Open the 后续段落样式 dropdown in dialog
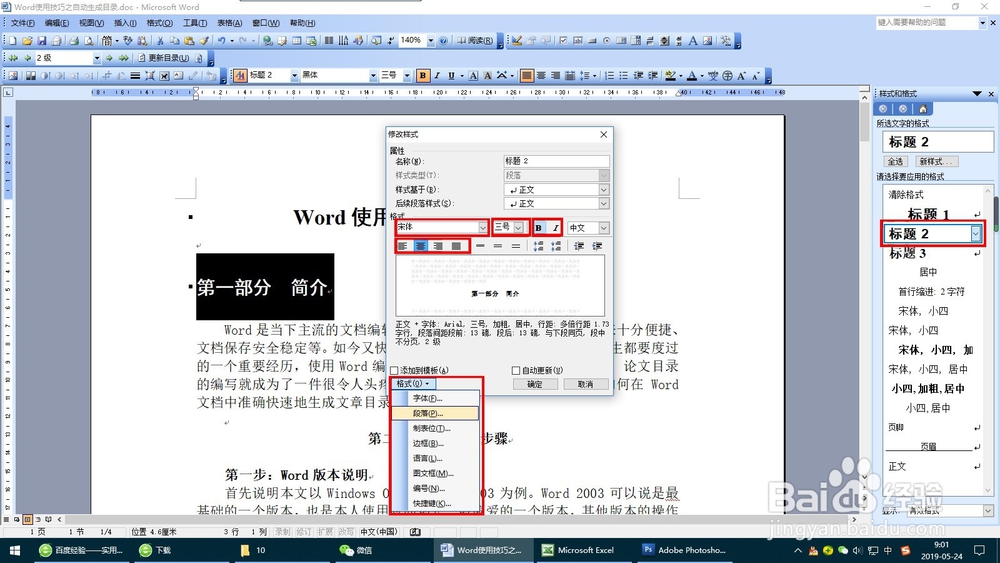This screenshot has width=1000, height=563. pyautogui.click(x=603, y=203)
